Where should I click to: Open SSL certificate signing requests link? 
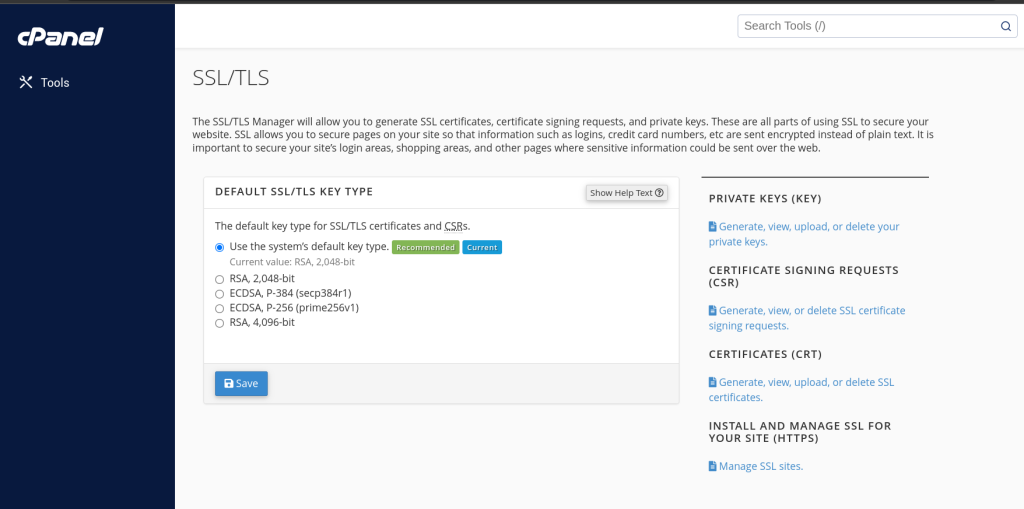(x=807, y=318)
